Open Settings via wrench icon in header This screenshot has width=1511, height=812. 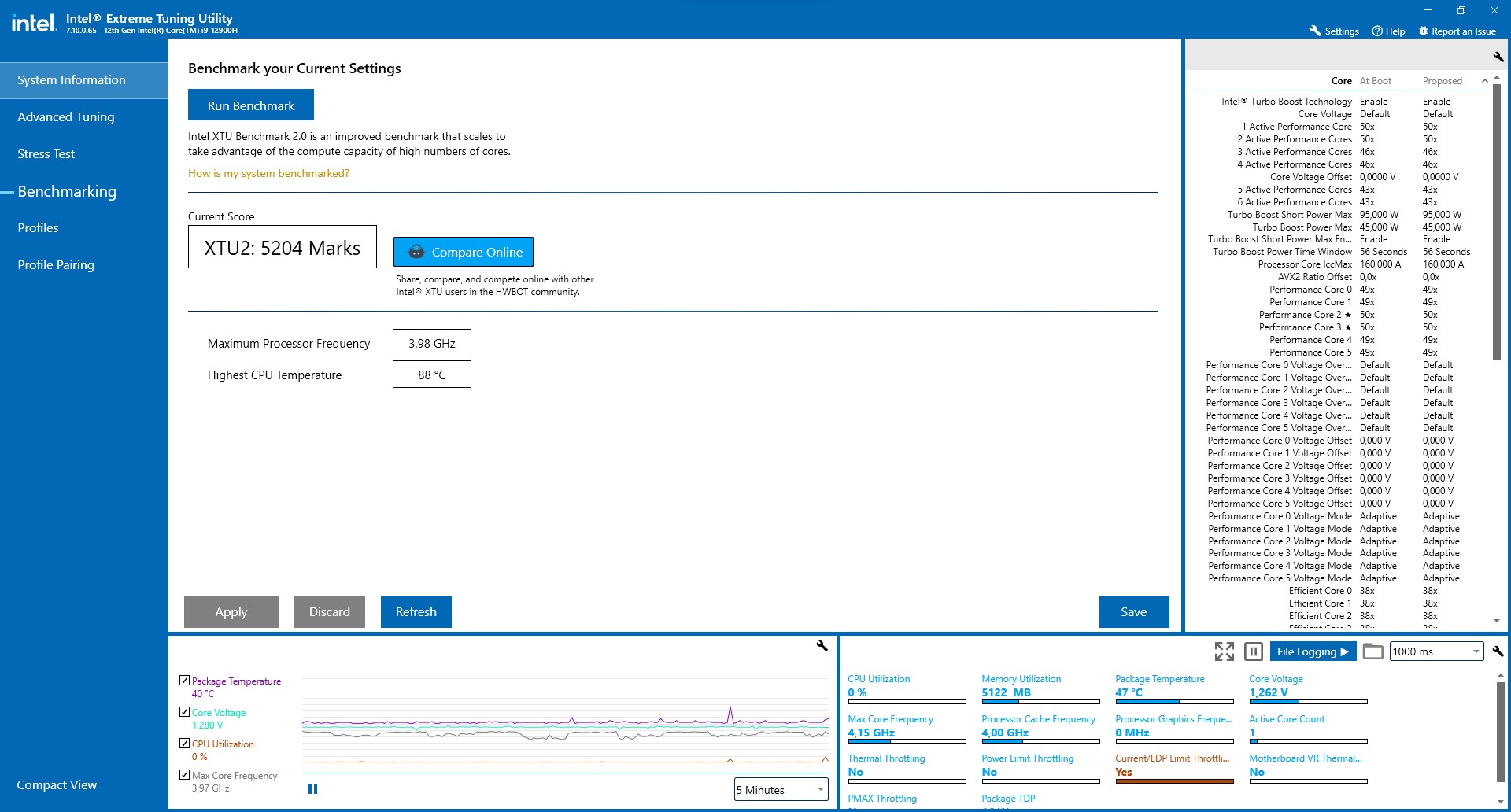pos(1314,31)
